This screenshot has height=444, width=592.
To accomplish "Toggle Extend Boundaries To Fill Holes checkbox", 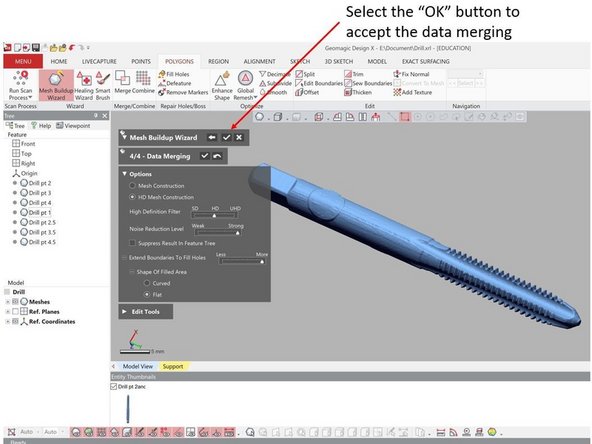I will (124, 257).
